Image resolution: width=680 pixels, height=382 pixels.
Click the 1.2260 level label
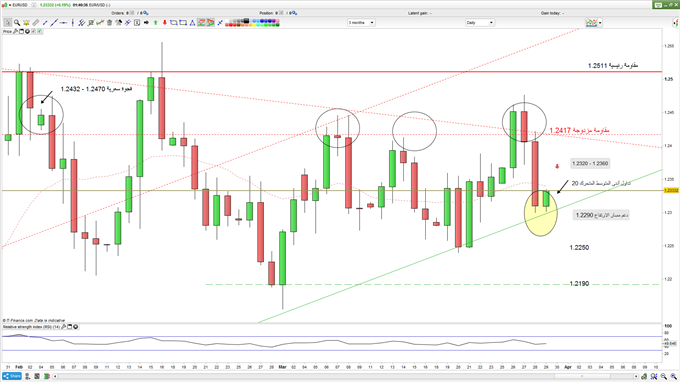579,248
